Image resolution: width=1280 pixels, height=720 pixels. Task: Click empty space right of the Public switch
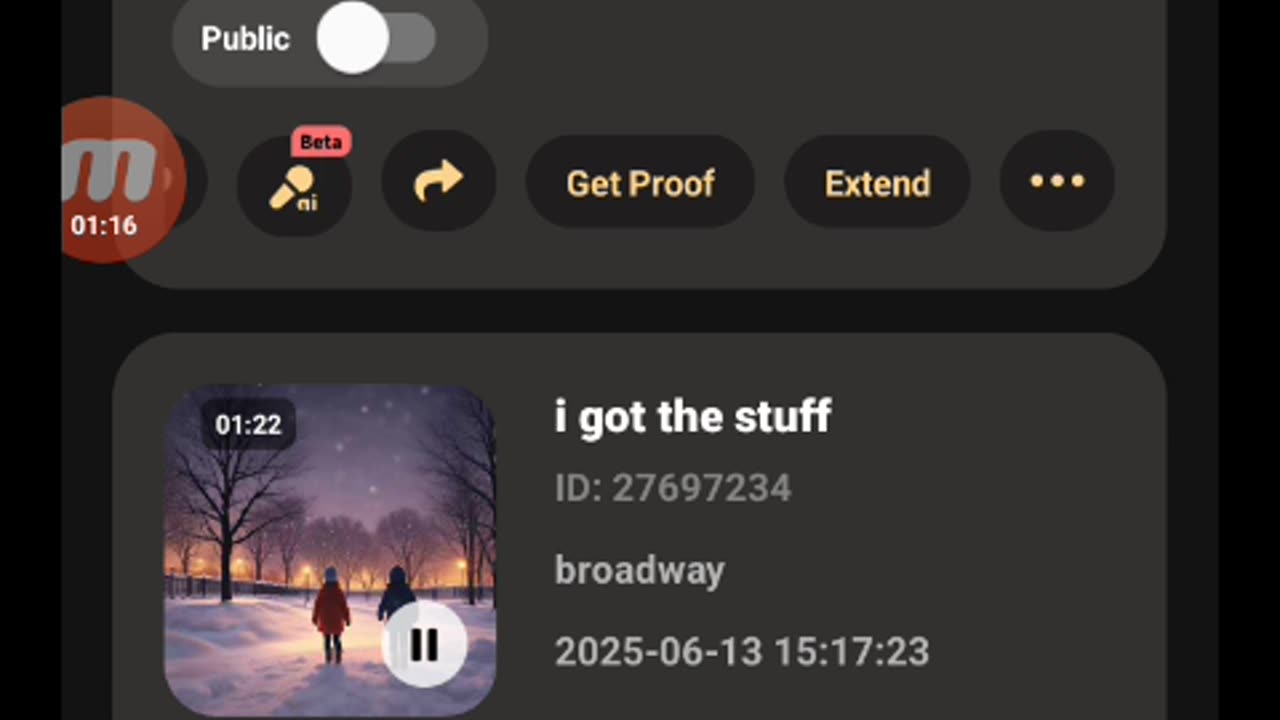800,40
